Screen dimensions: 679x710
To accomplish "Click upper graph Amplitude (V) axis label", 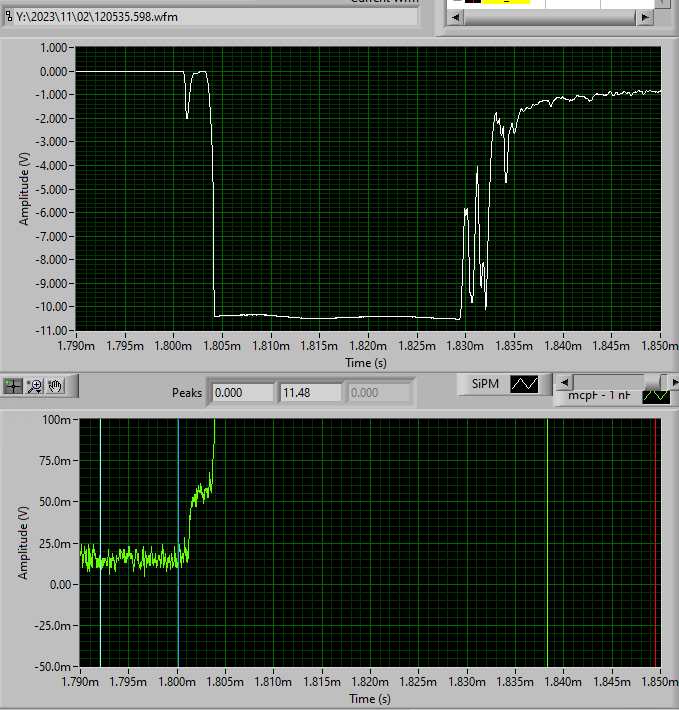I will pos(24,189).
